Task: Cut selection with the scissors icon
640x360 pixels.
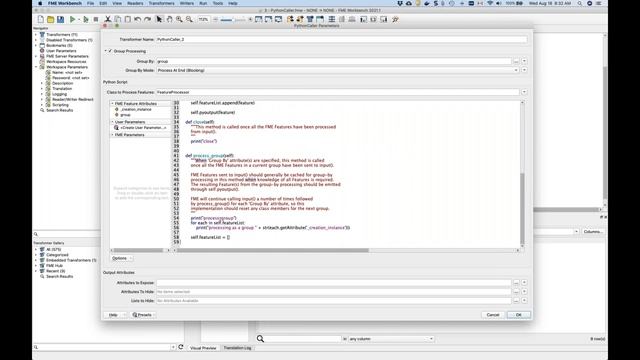Action: (108, 19)
